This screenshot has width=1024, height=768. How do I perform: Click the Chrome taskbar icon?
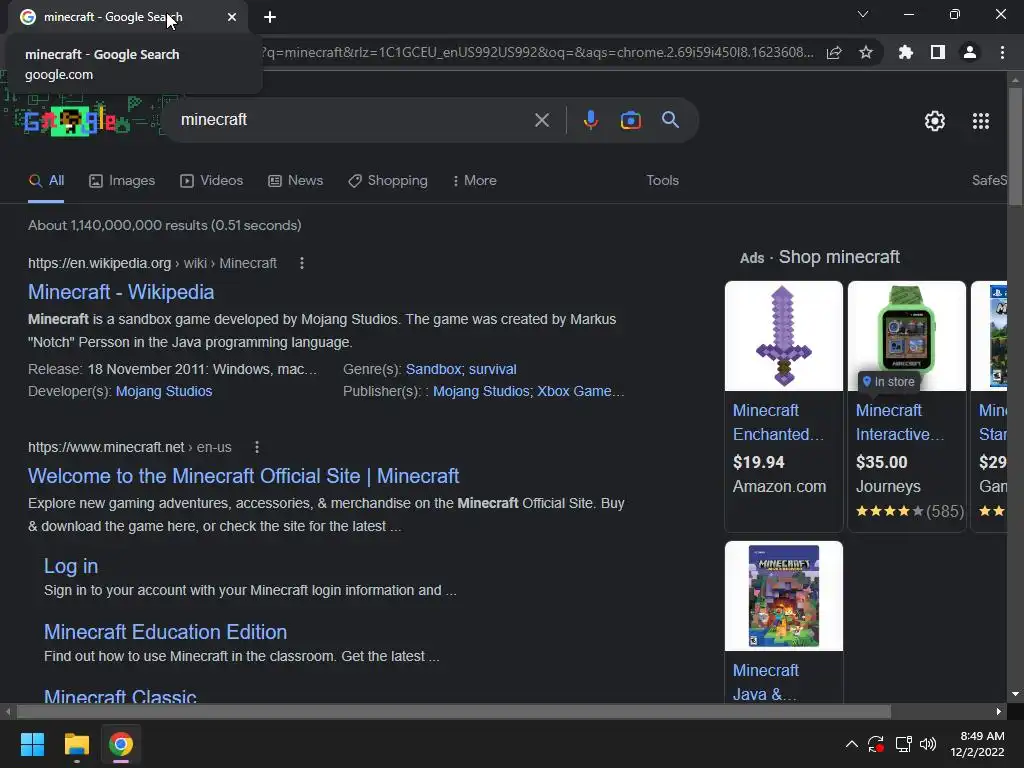point(121,744)
